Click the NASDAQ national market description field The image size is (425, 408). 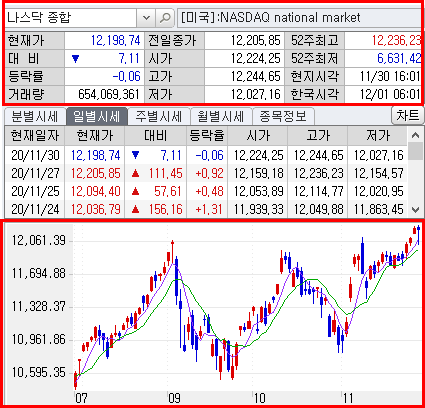pos(299,18)
